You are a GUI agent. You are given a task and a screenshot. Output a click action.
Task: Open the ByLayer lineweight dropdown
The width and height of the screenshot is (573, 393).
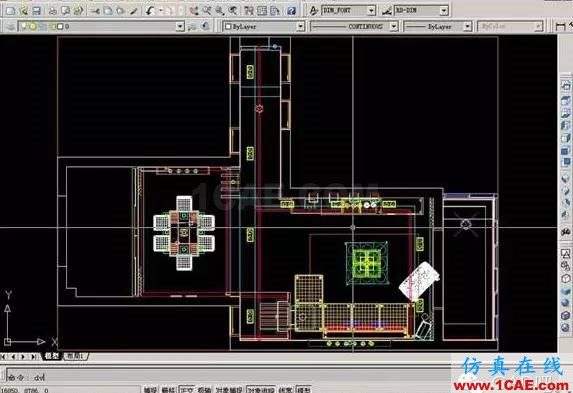pos(468,26)
